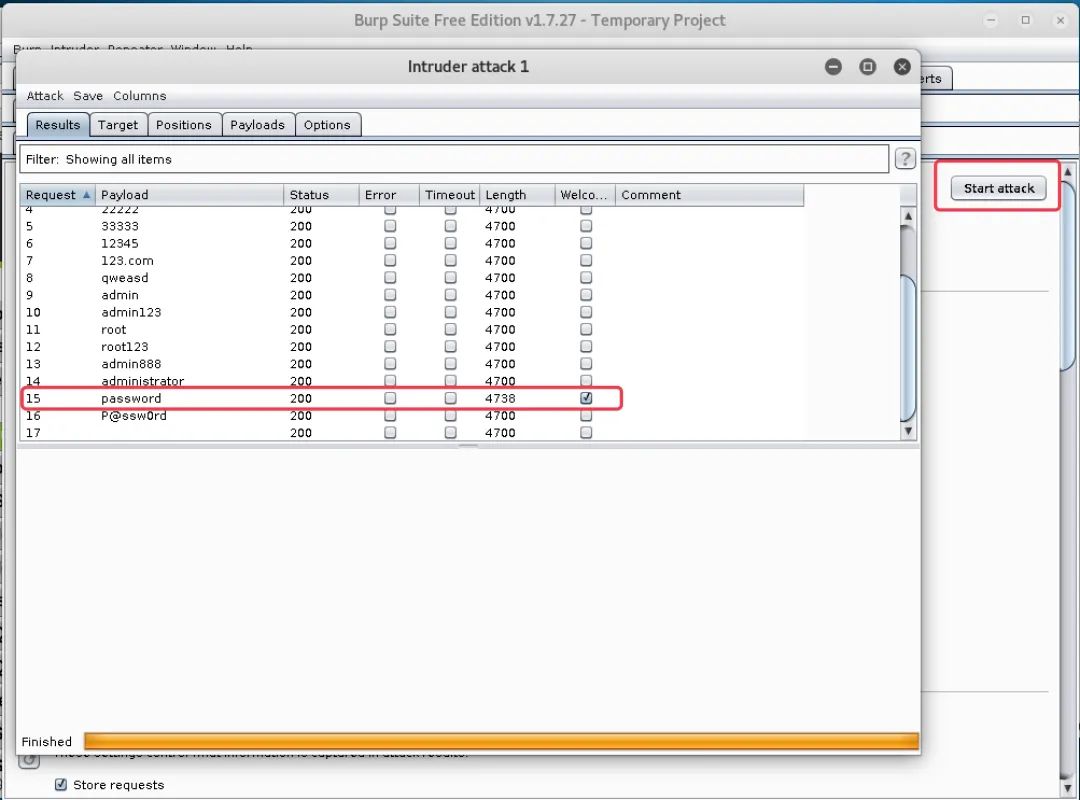Click the results table scroll up arrow
1080x800 pixels.
tap(908, 216)
